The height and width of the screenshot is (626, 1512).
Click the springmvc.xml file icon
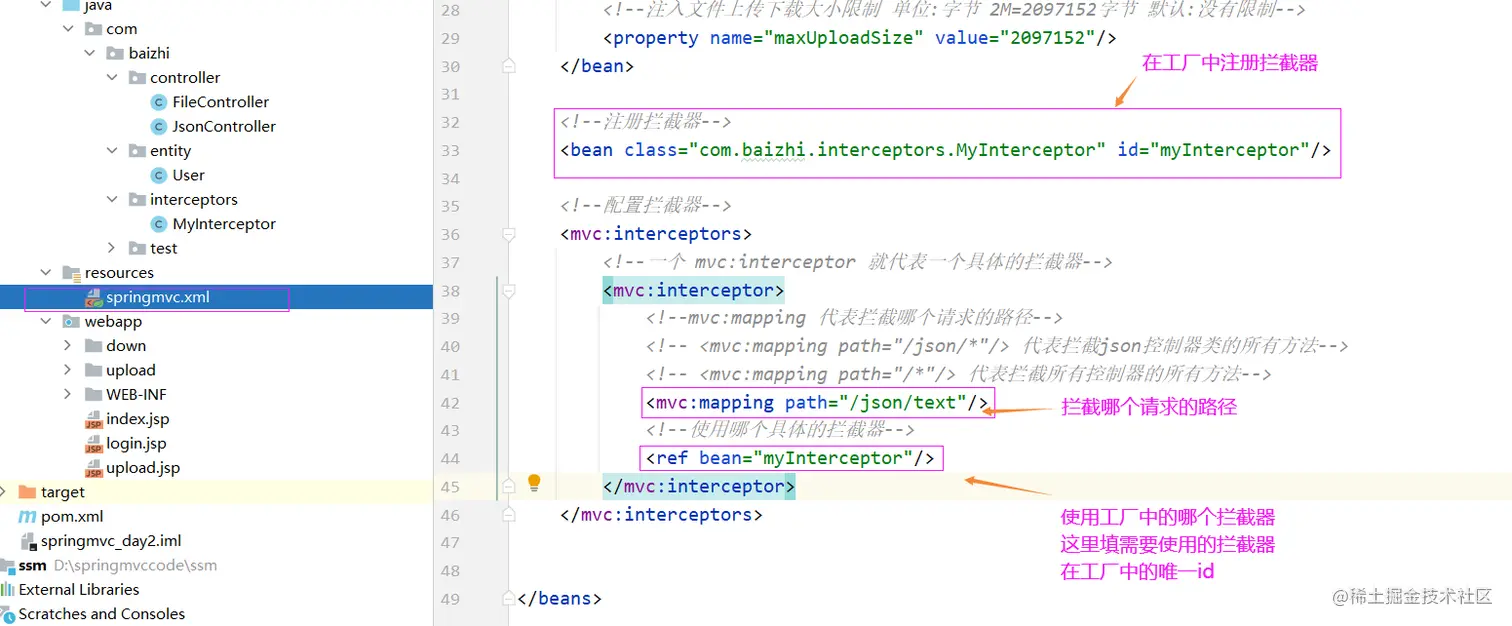pyautogui.click(x=94, y=297)
